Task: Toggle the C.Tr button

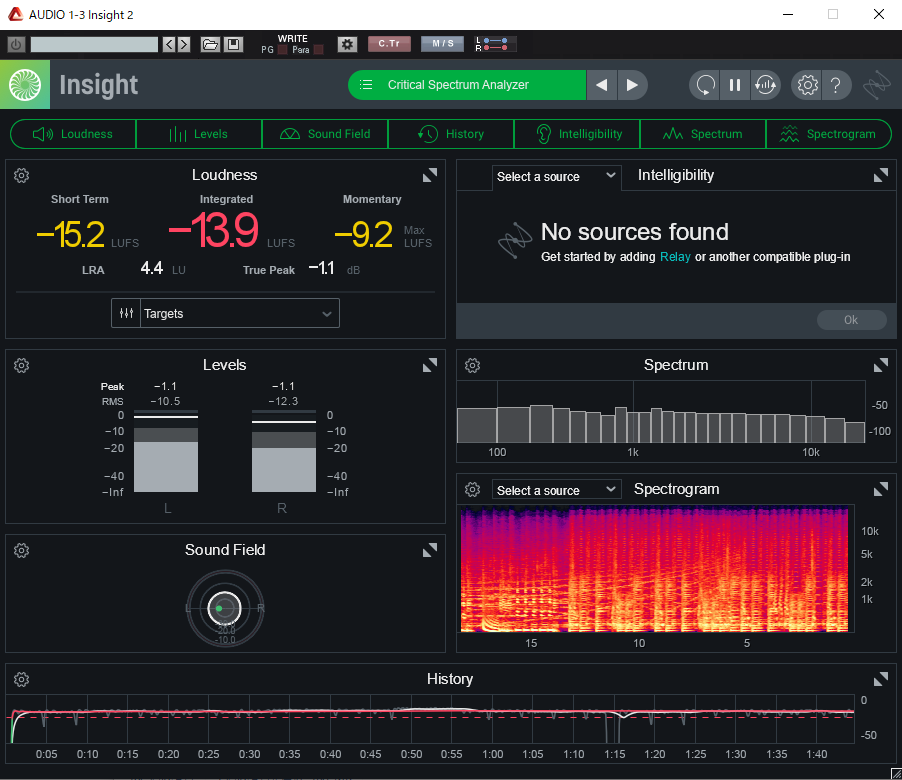Action: (389, 44)
